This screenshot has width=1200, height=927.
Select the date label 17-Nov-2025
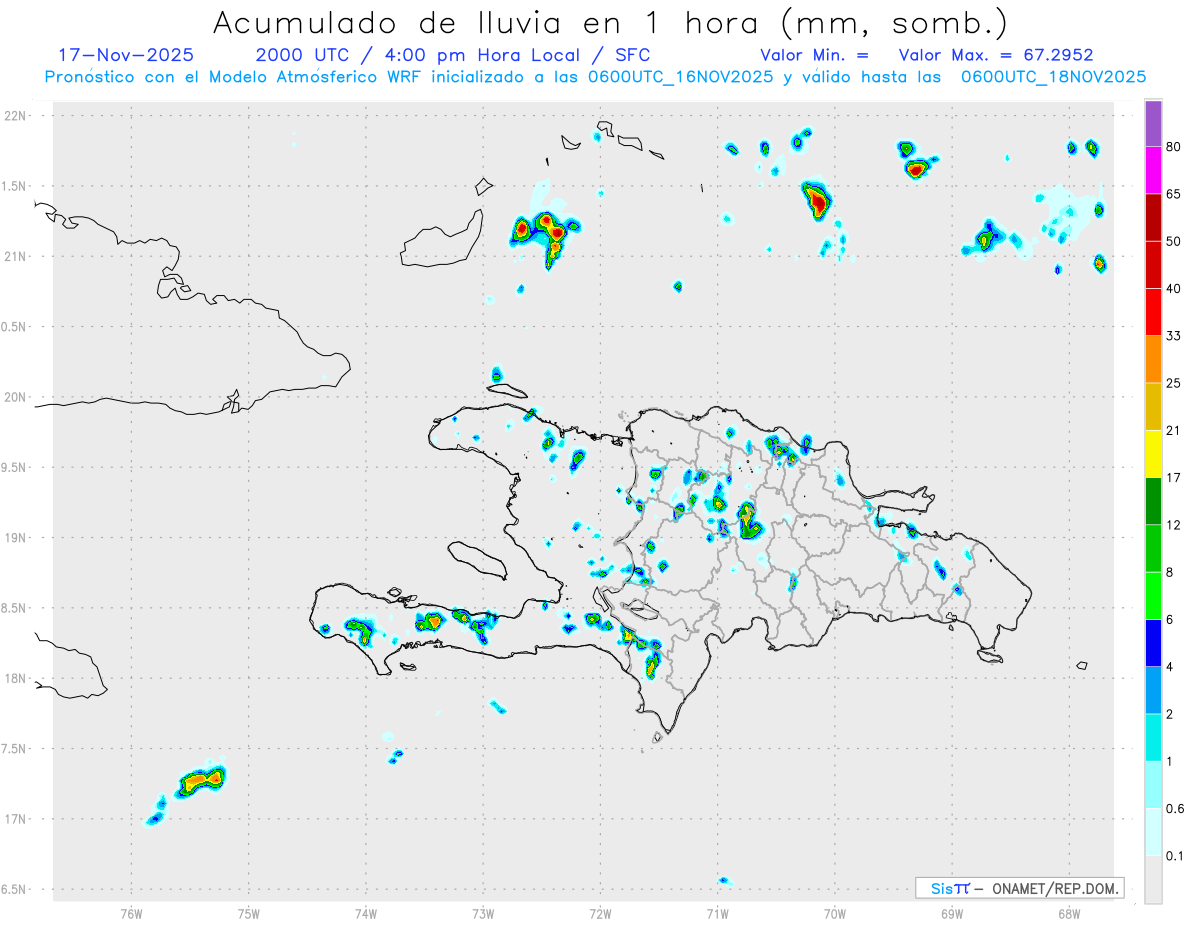[x=127, y=55]
